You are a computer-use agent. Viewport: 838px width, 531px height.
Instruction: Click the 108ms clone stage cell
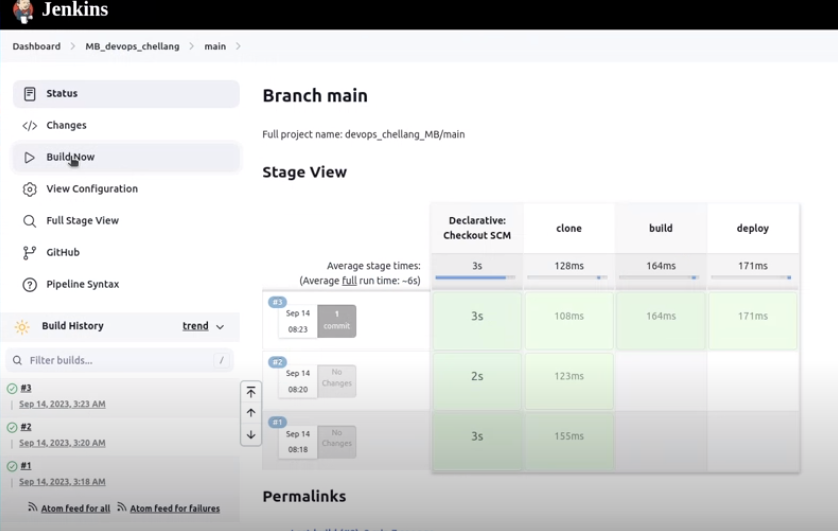coord(569,321)
